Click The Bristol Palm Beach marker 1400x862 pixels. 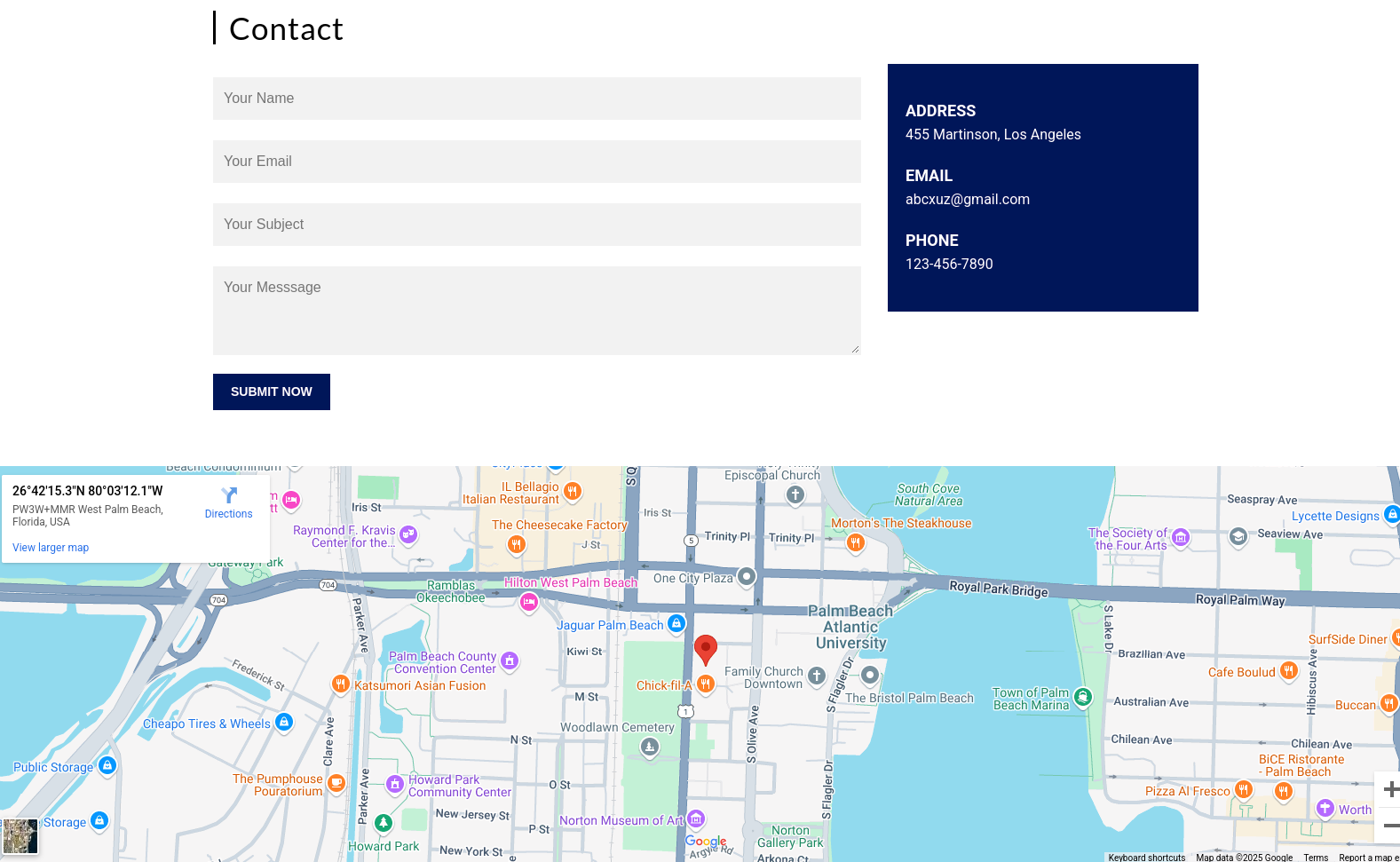870,676
